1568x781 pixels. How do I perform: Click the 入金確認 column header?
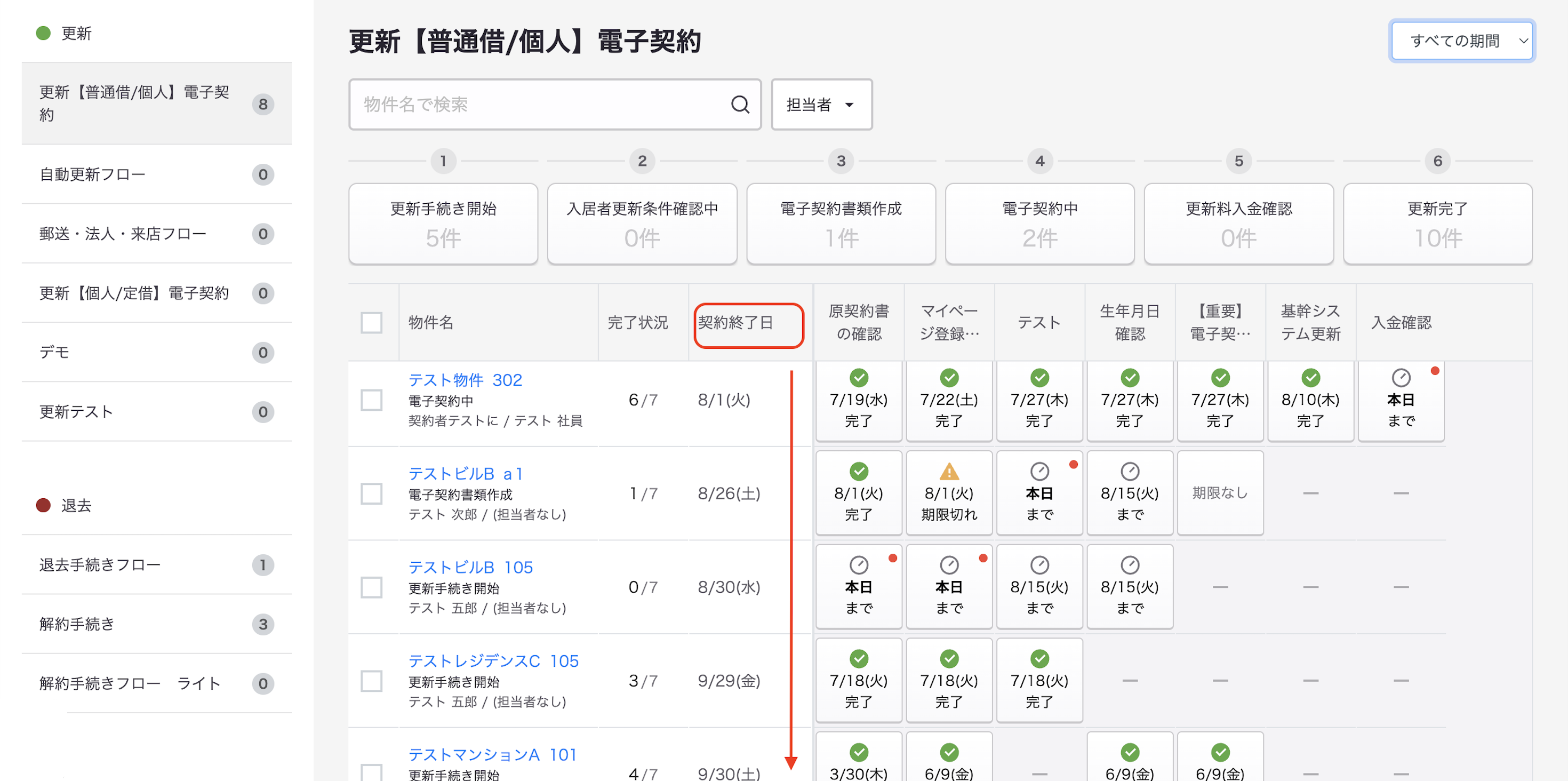1401,323
